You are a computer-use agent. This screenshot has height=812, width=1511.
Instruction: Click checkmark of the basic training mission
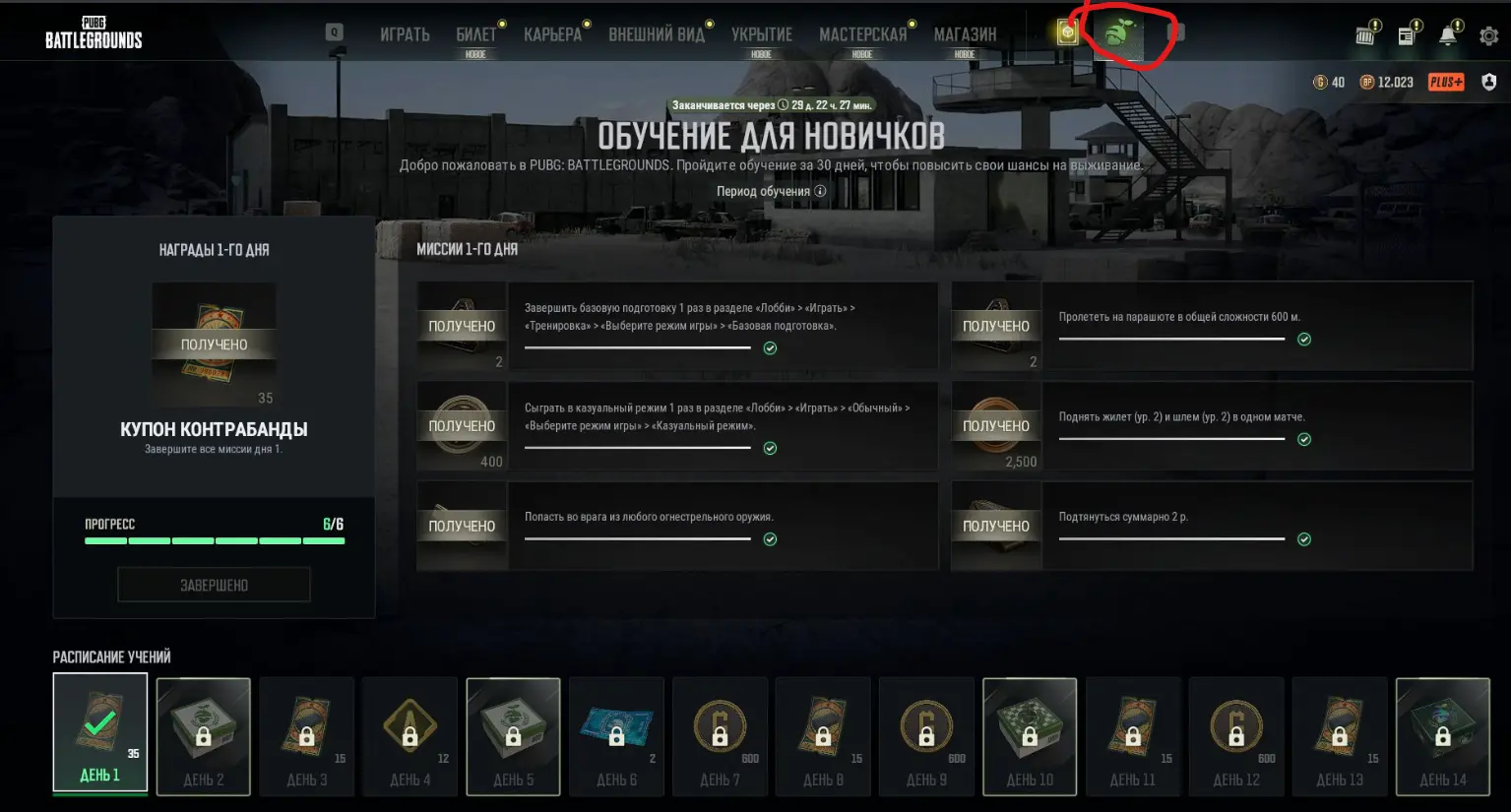click(x=770, y=347)
